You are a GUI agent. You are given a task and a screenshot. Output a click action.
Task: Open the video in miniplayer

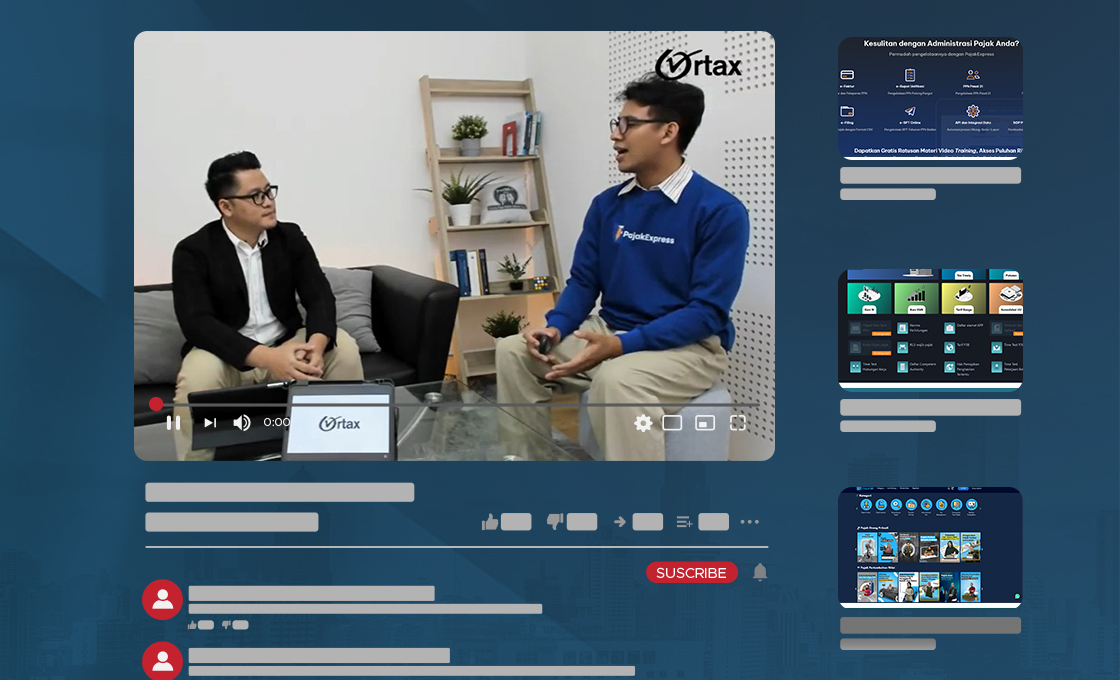[x=705, y=422]
